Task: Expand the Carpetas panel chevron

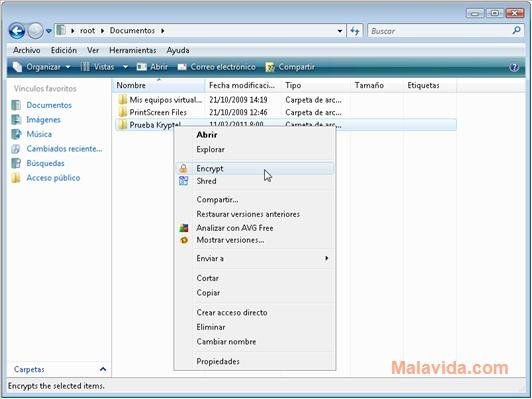Action: pos(103,369)
